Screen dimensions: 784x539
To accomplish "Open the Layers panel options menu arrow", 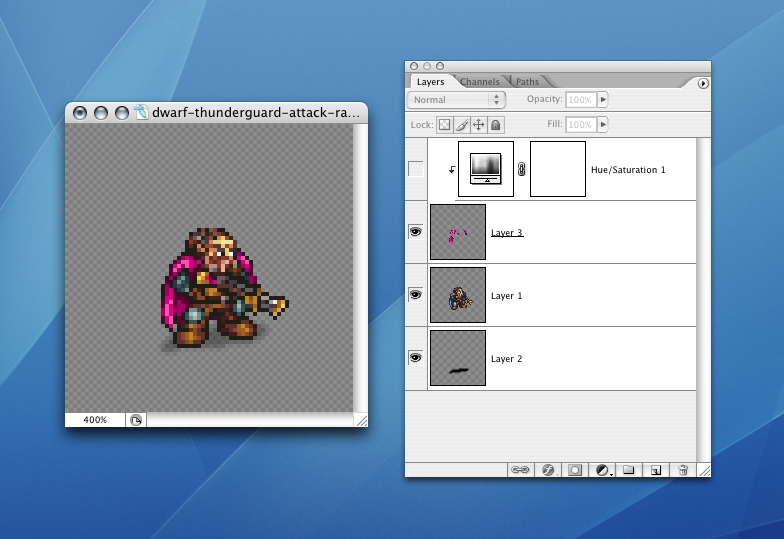I will click(703, 84).
